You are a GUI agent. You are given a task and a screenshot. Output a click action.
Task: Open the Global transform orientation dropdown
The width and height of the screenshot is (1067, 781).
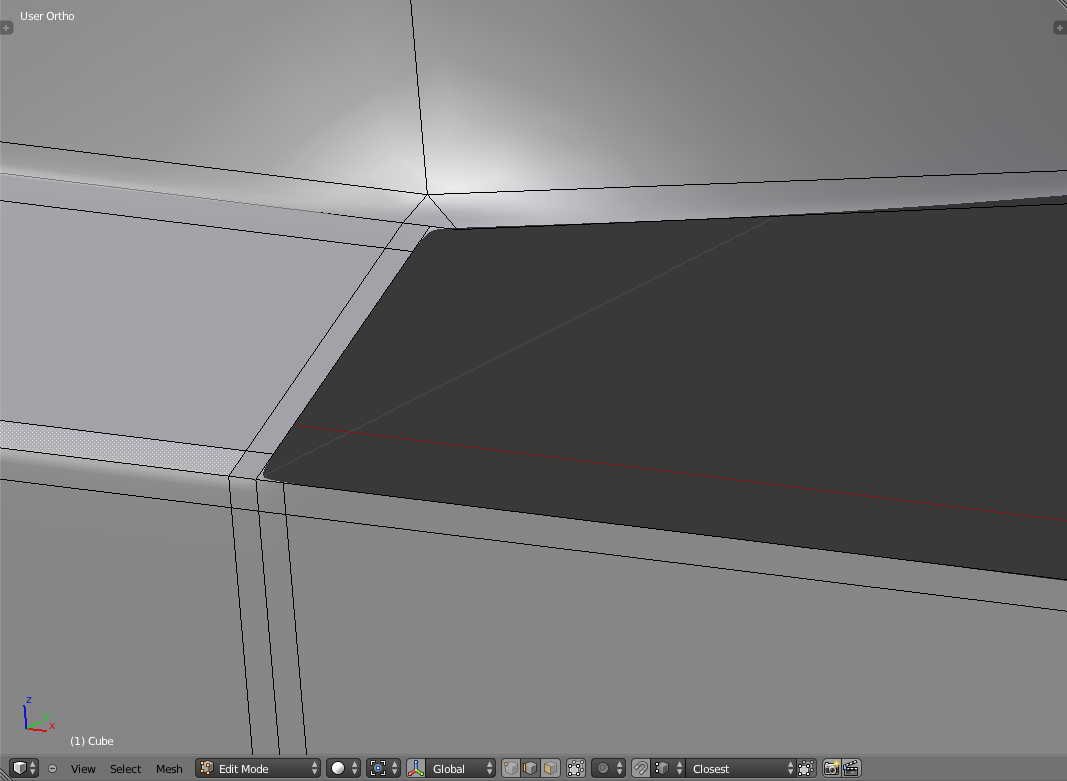click(x=461, y=768)
